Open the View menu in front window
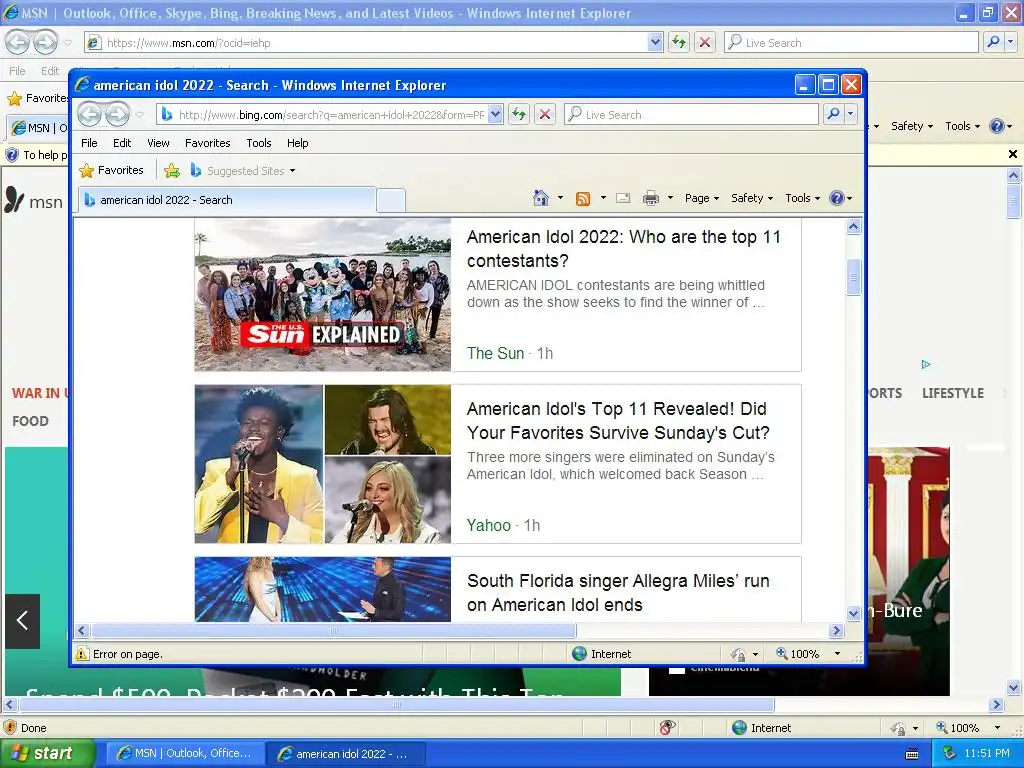This screenshot has width=1024, height=768. click(x=158, y=143)
